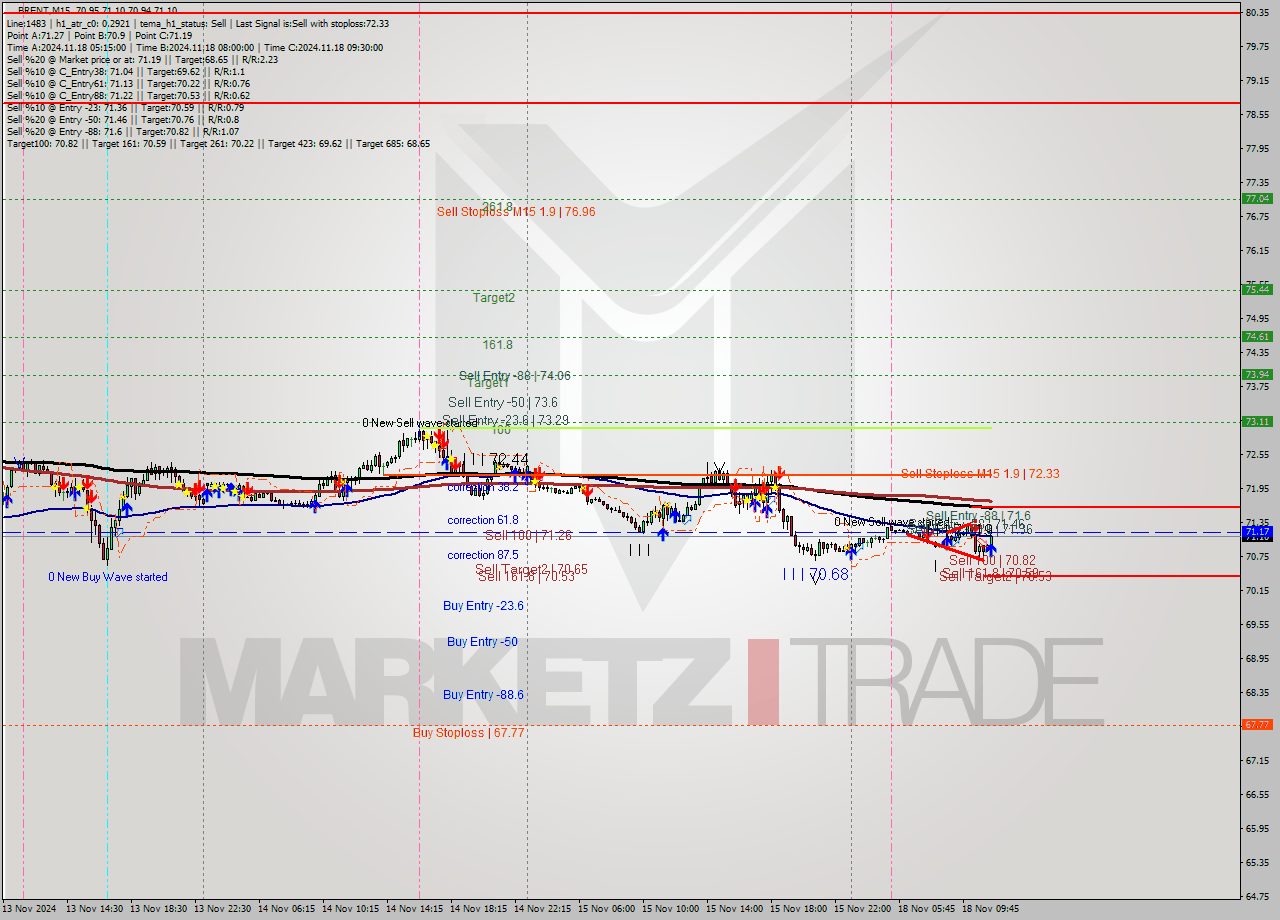Click the 72.55 price axis value
The image size is (1280, 920).
(x=1257, y=454)
